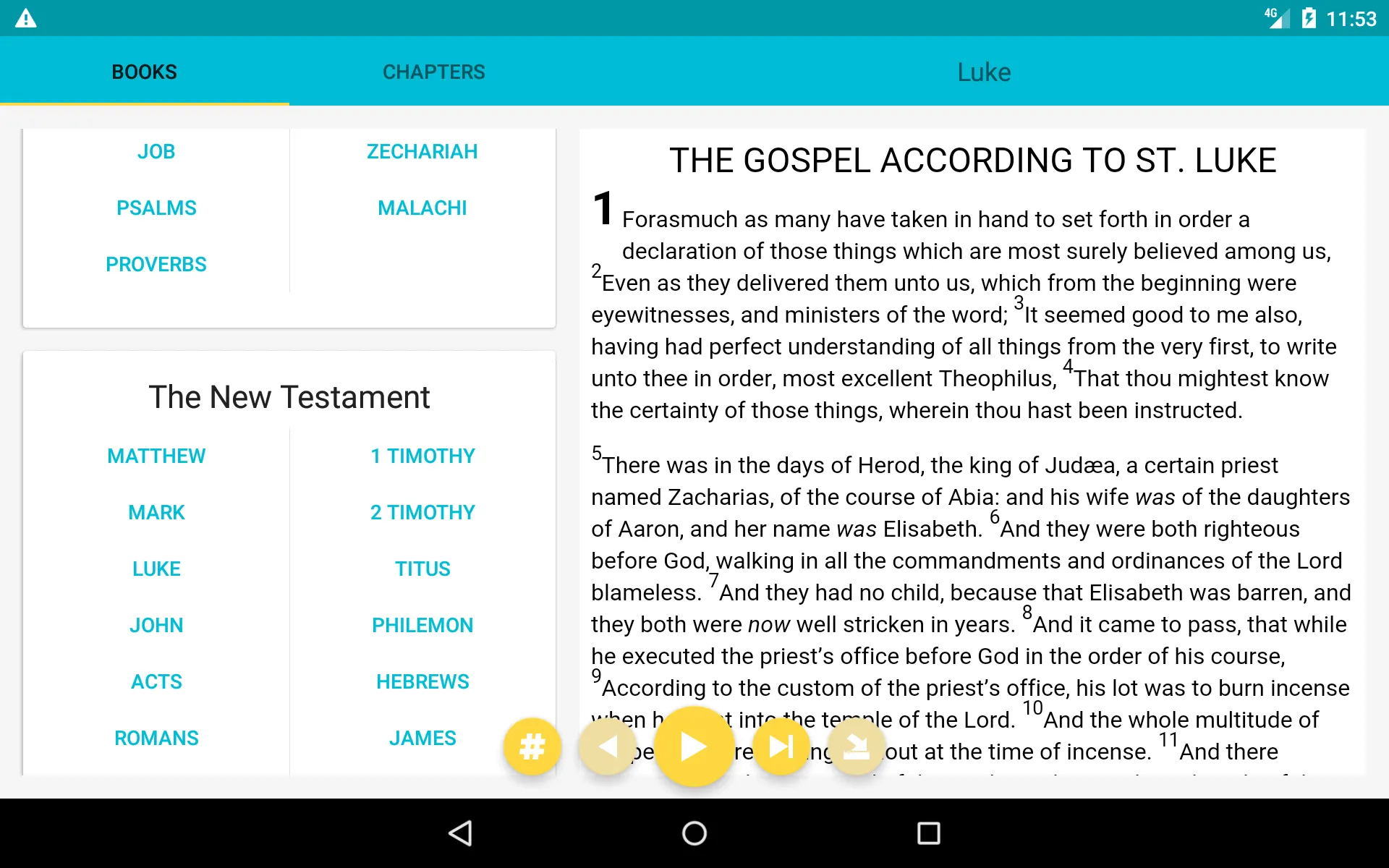
Task: Select ROMANS from New Testament list
Action: click(x=156, y=738)
